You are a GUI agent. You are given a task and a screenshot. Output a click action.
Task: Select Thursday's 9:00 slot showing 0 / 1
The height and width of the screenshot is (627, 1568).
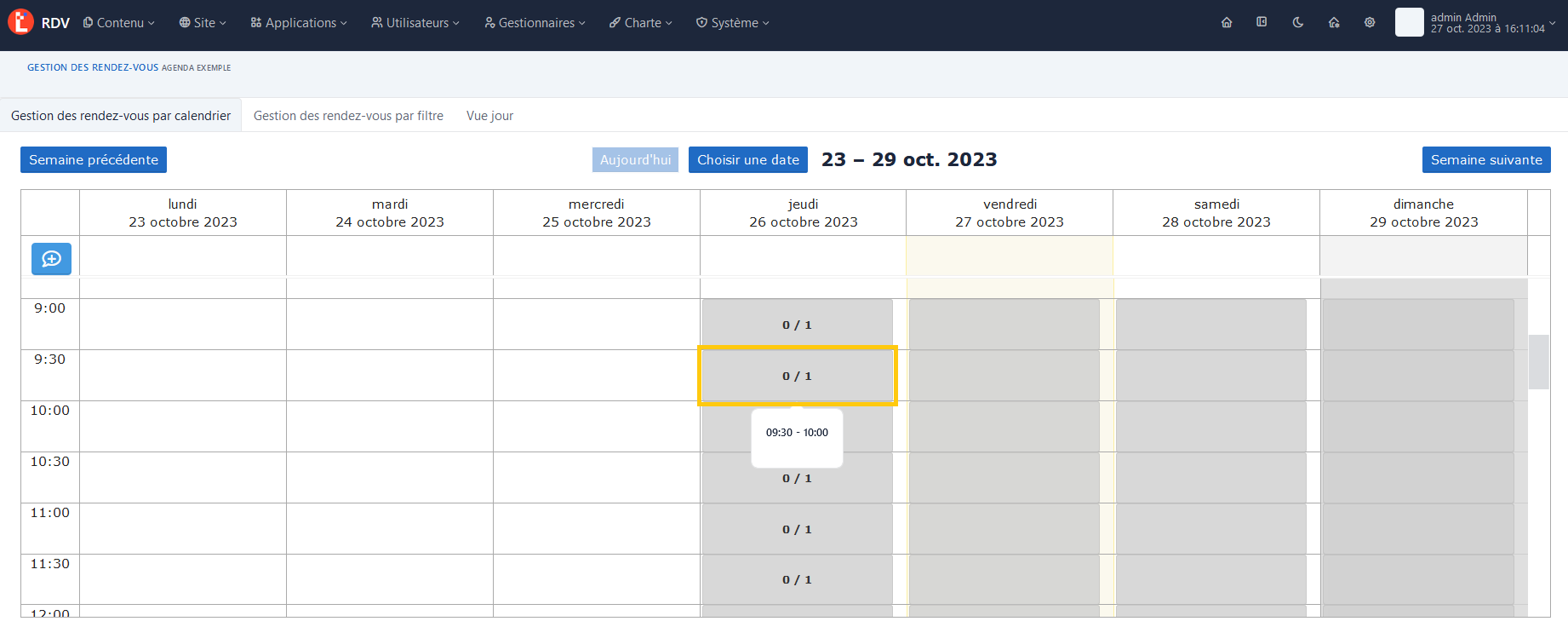[797, 325]
